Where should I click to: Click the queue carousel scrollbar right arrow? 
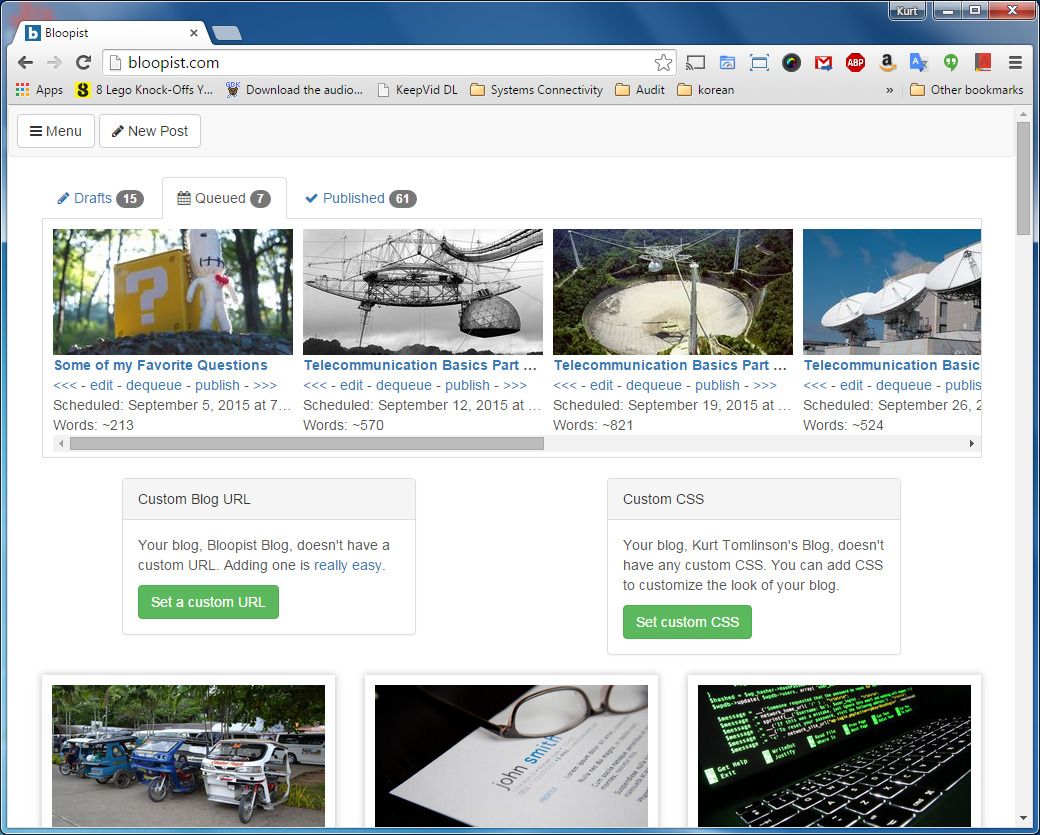pyautogui.click(x=971, y=443)
